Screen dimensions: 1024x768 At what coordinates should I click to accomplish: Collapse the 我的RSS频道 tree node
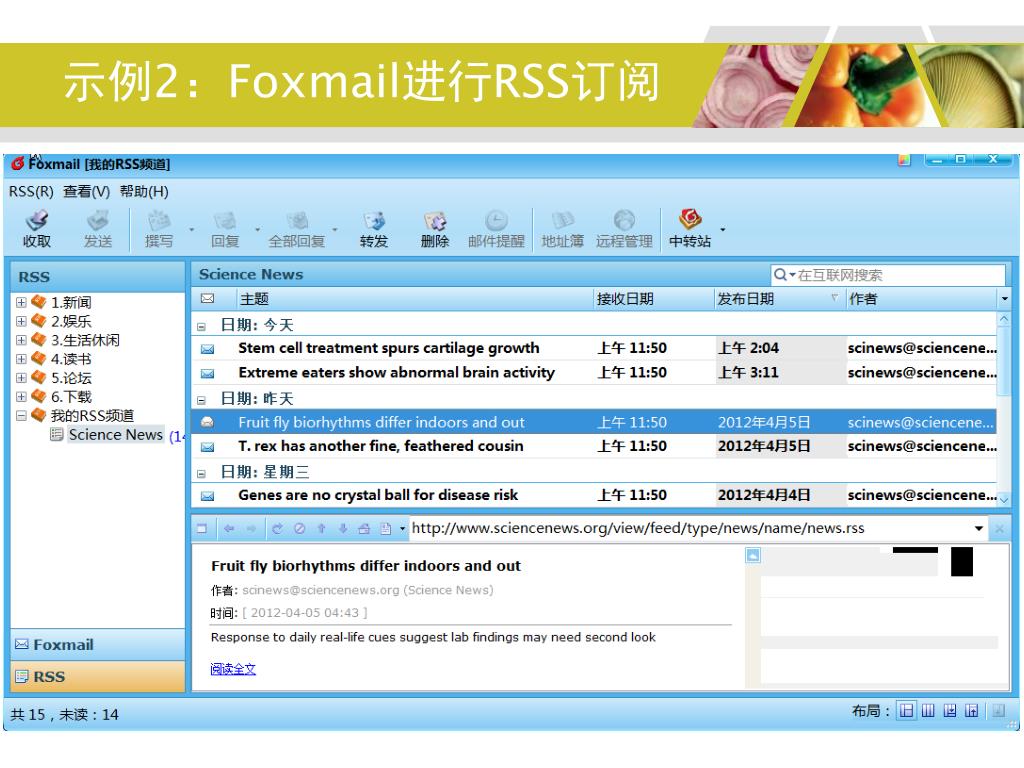point(22,415)
